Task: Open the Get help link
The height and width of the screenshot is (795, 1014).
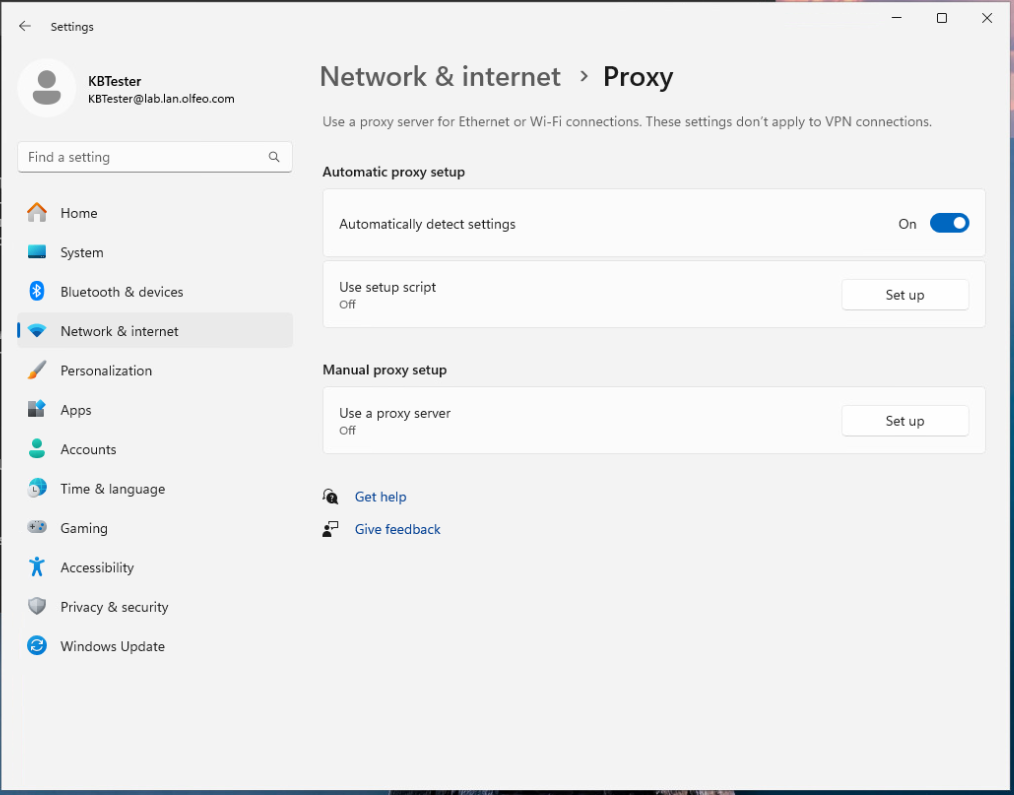Action: (x=380, y=497)
